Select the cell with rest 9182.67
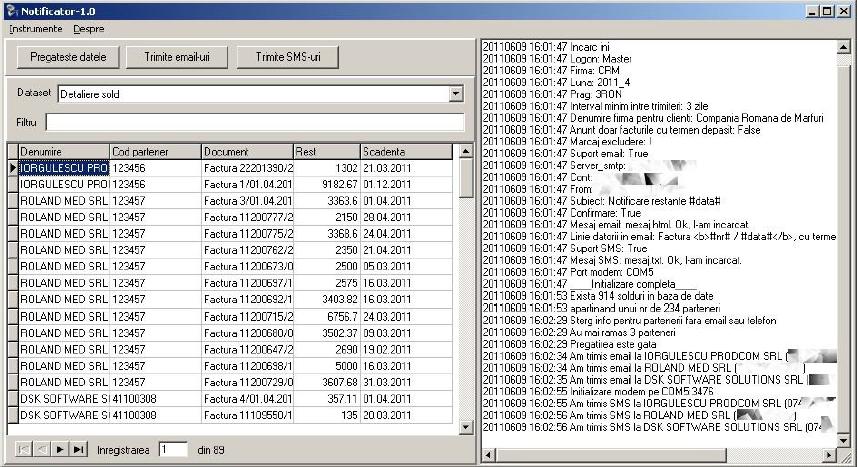This screenshot has height=467, width=857. [x=327, y=184]
